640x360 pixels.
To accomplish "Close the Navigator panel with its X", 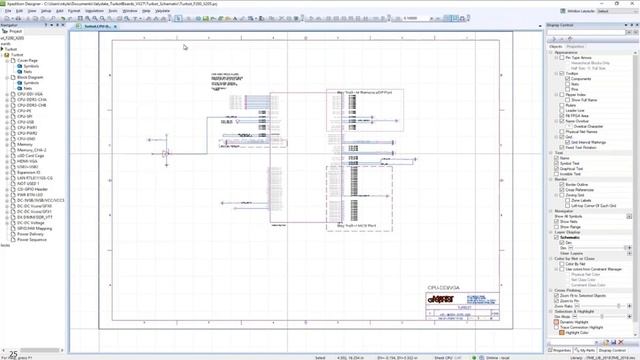I will coord(62,25).
